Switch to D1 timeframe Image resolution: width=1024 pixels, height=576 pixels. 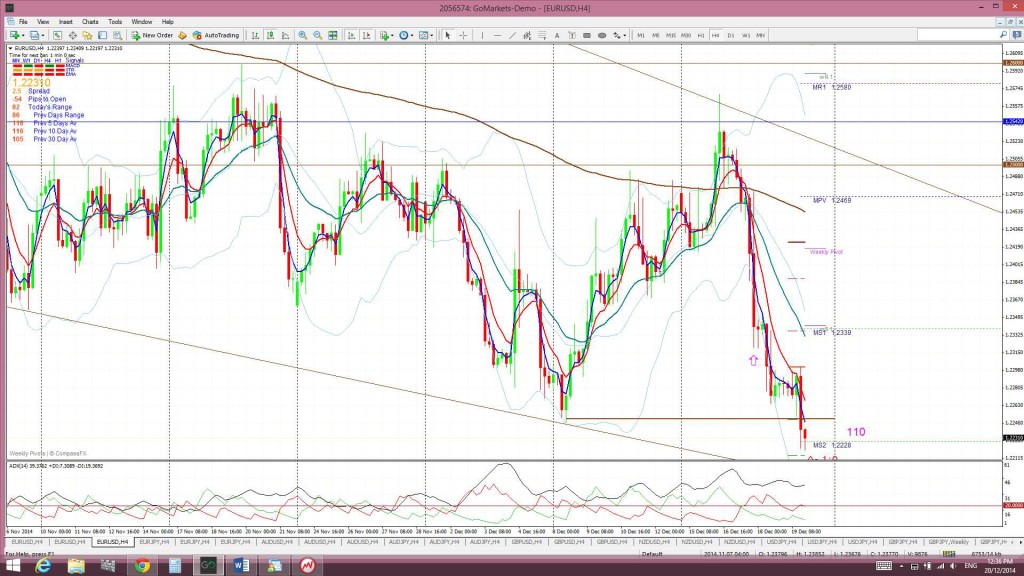pos(731,35)
